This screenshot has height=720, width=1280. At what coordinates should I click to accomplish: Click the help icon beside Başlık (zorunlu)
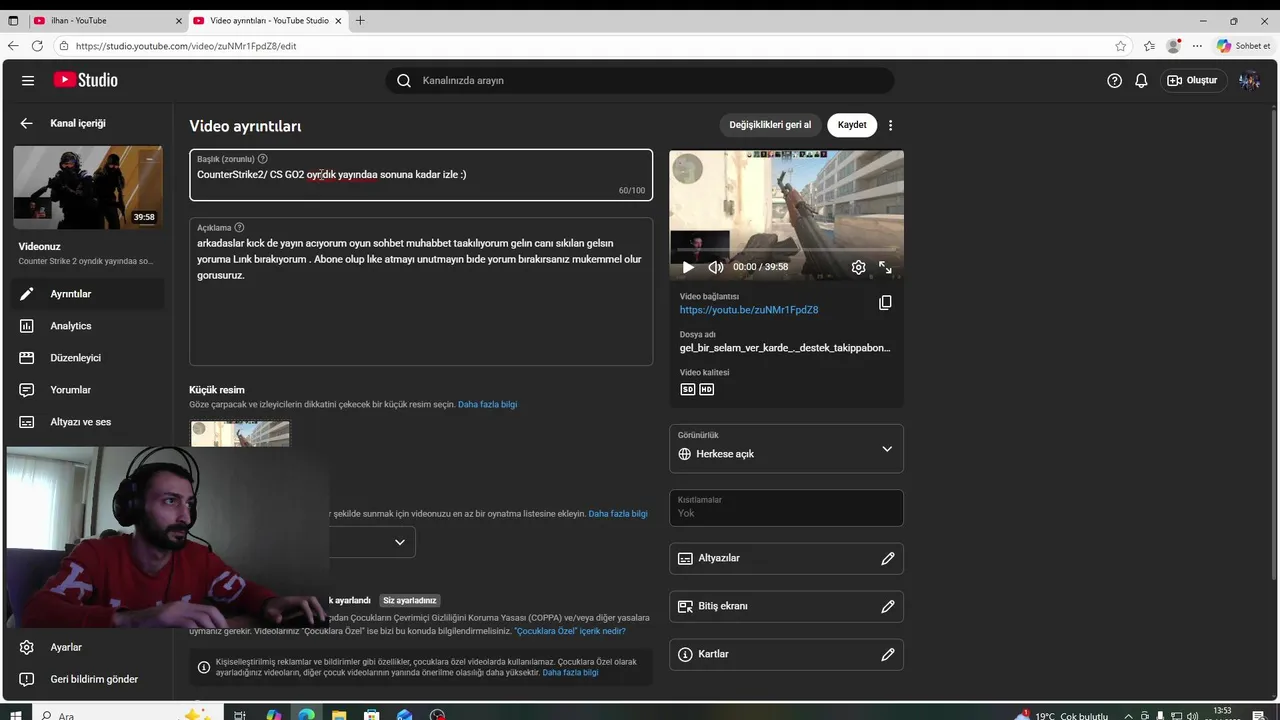pyautogui.click(x=263, y=159)
